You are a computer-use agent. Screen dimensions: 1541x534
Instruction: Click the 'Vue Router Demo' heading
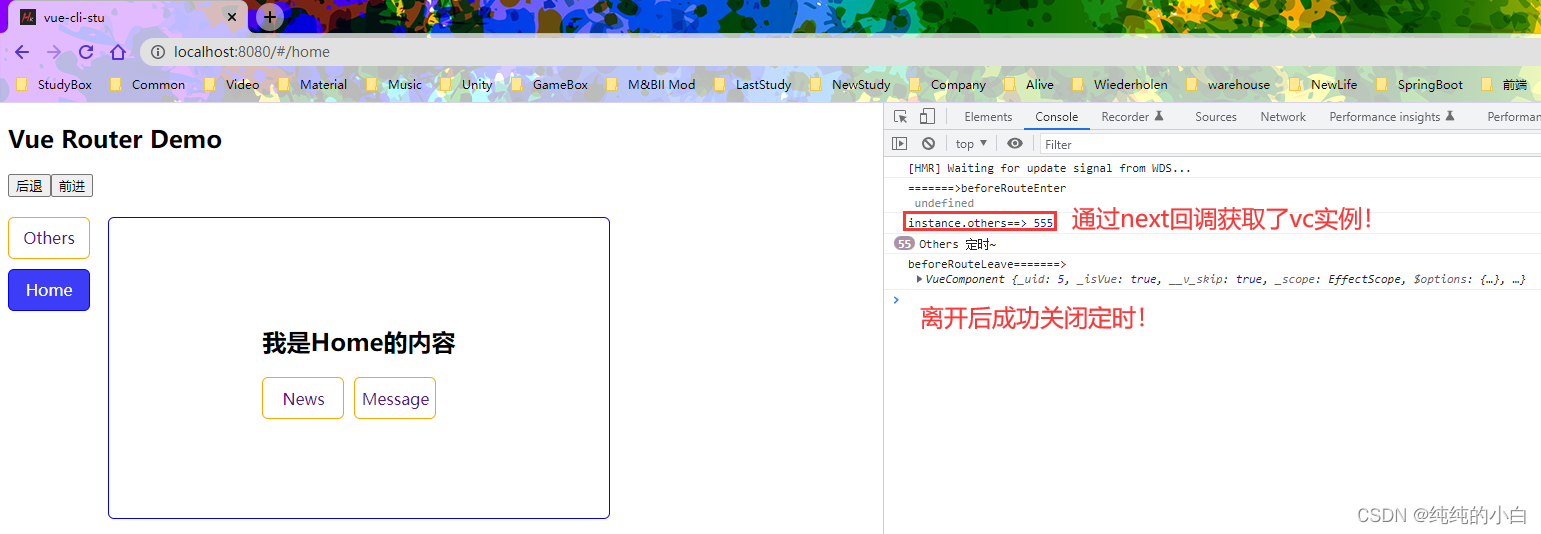pos(115,139)
